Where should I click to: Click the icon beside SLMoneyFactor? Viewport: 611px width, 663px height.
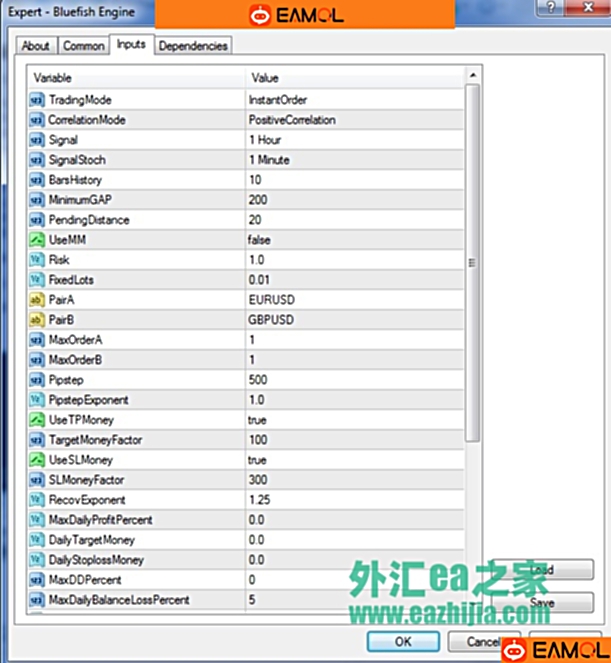37,480
